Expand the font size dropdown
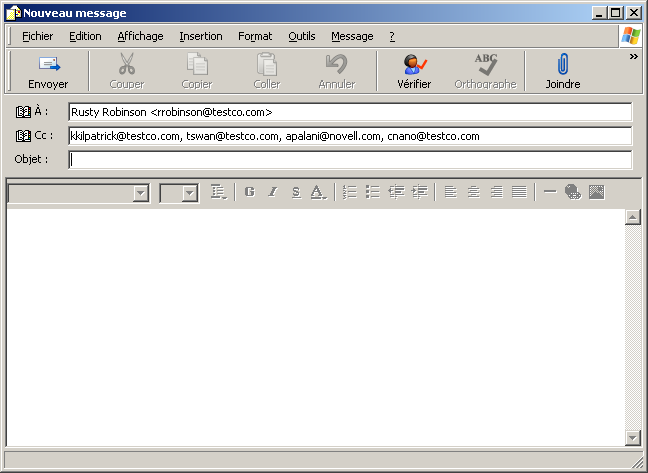 point(190,193)
